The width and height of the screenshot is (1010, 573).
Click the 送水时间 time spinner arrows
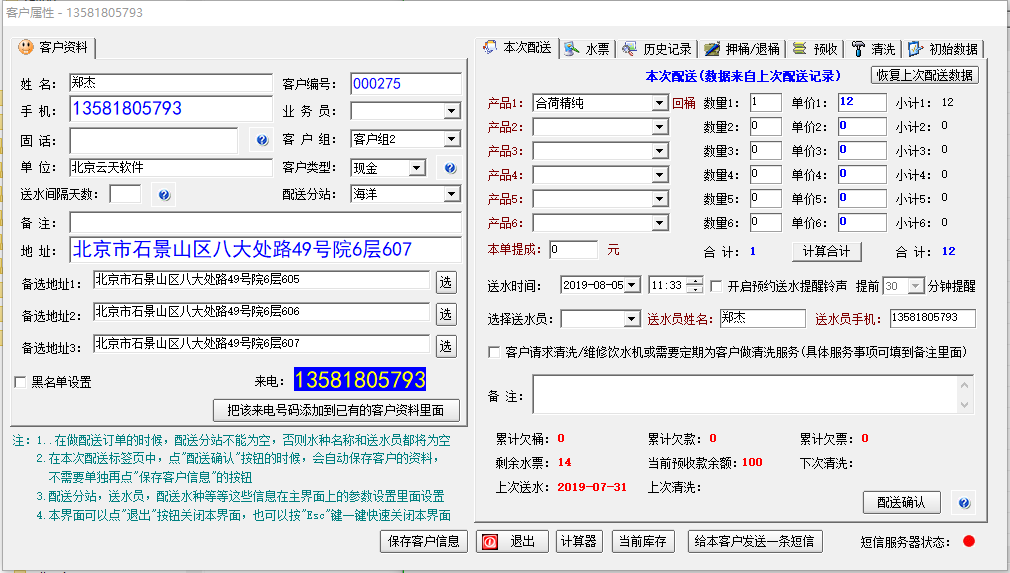tap(694, 286)
